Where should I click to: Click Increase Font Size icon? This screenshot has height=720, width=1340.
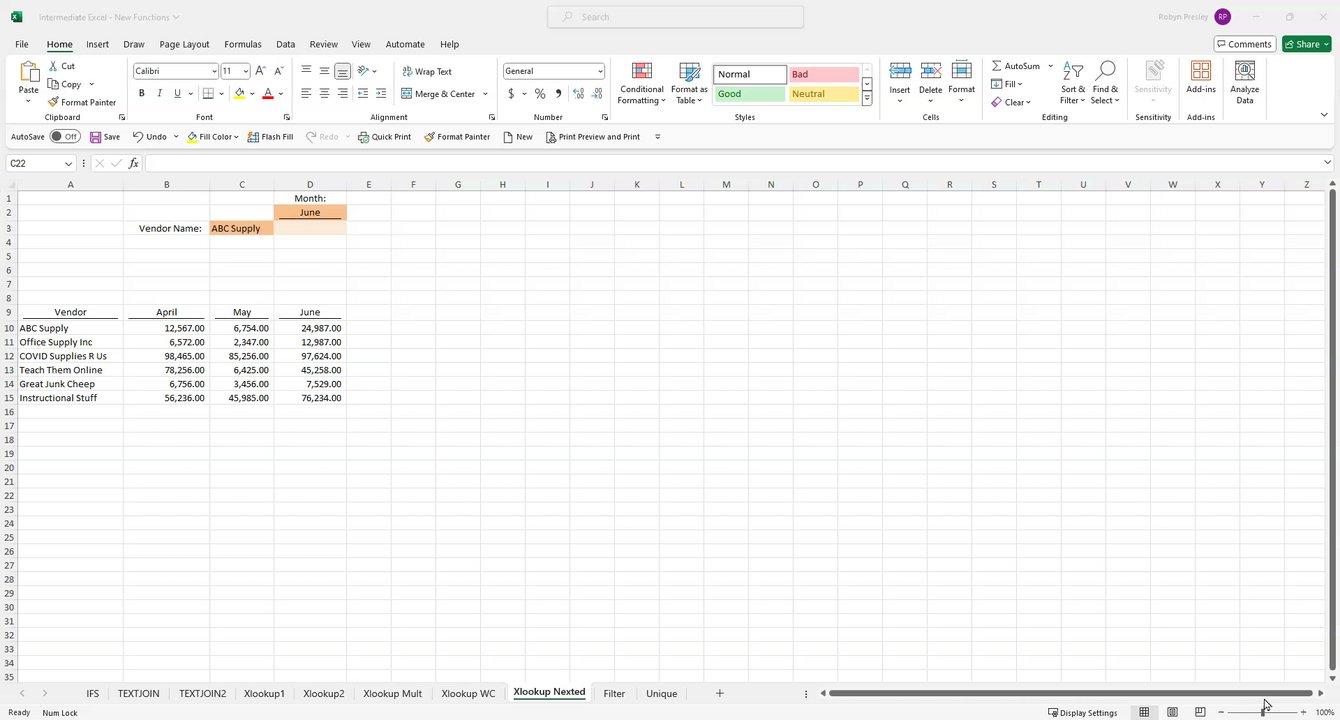pyautogui.click(x=260, y=71)
